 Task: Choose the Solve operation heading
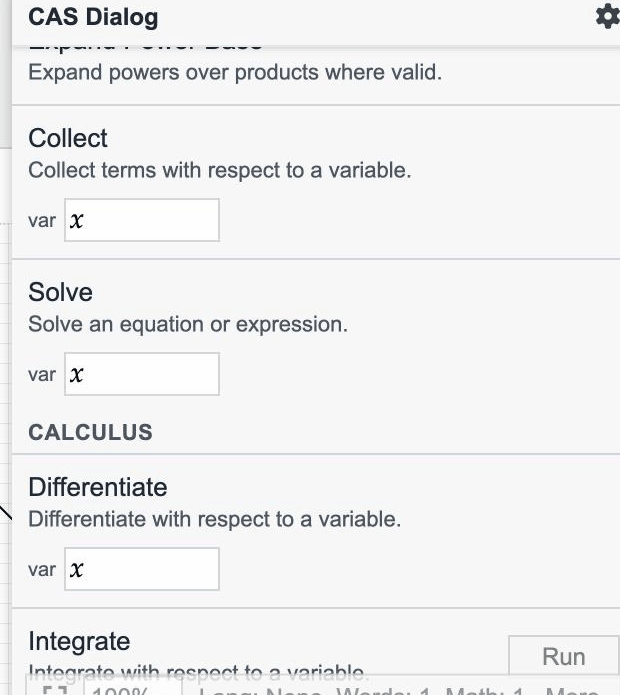point(60,292)
